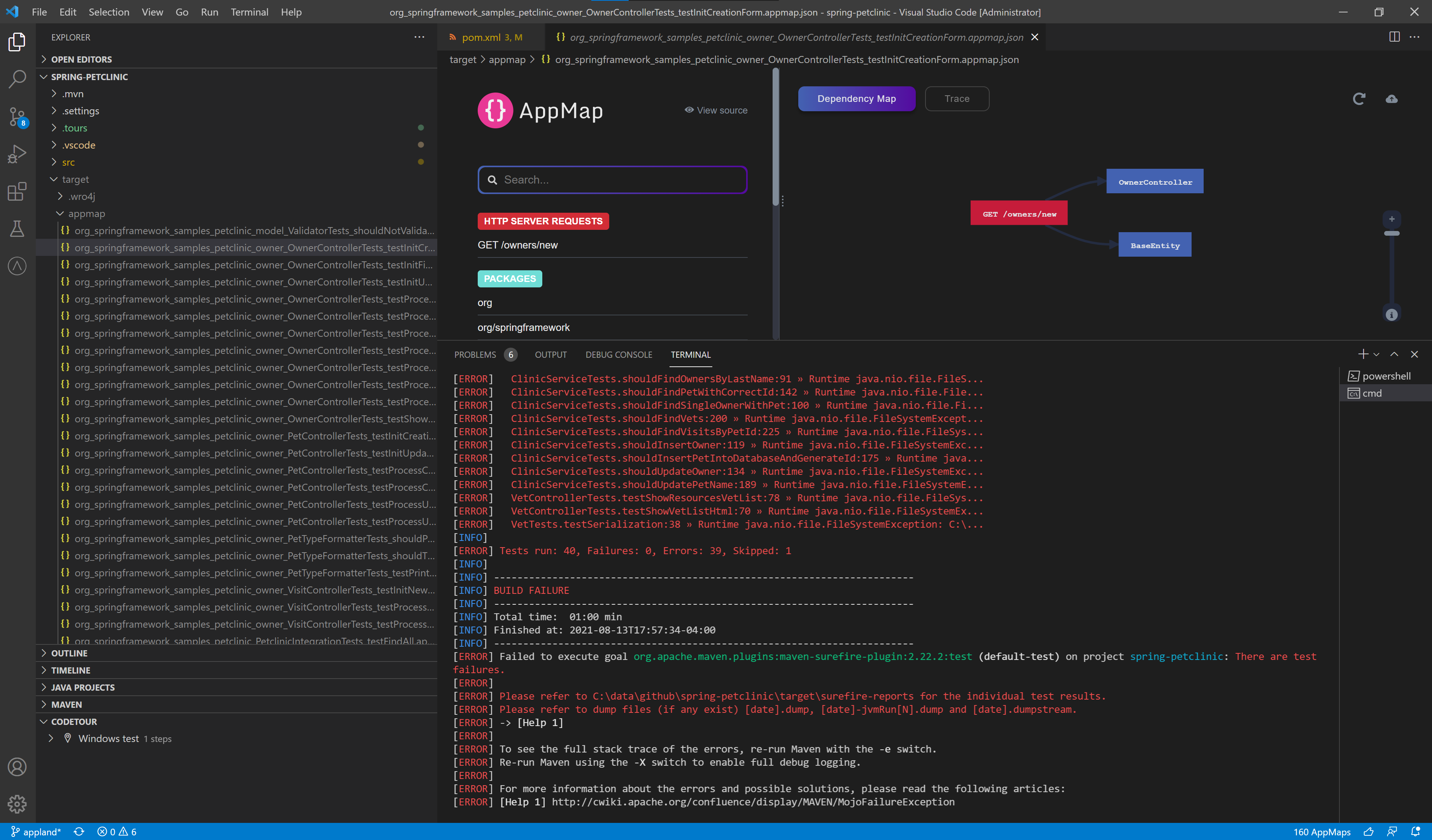The width and height of the screenshot is (1432, 840).
Task: Open the new terminal launch profile dropdown
Action: [1376, 354]
